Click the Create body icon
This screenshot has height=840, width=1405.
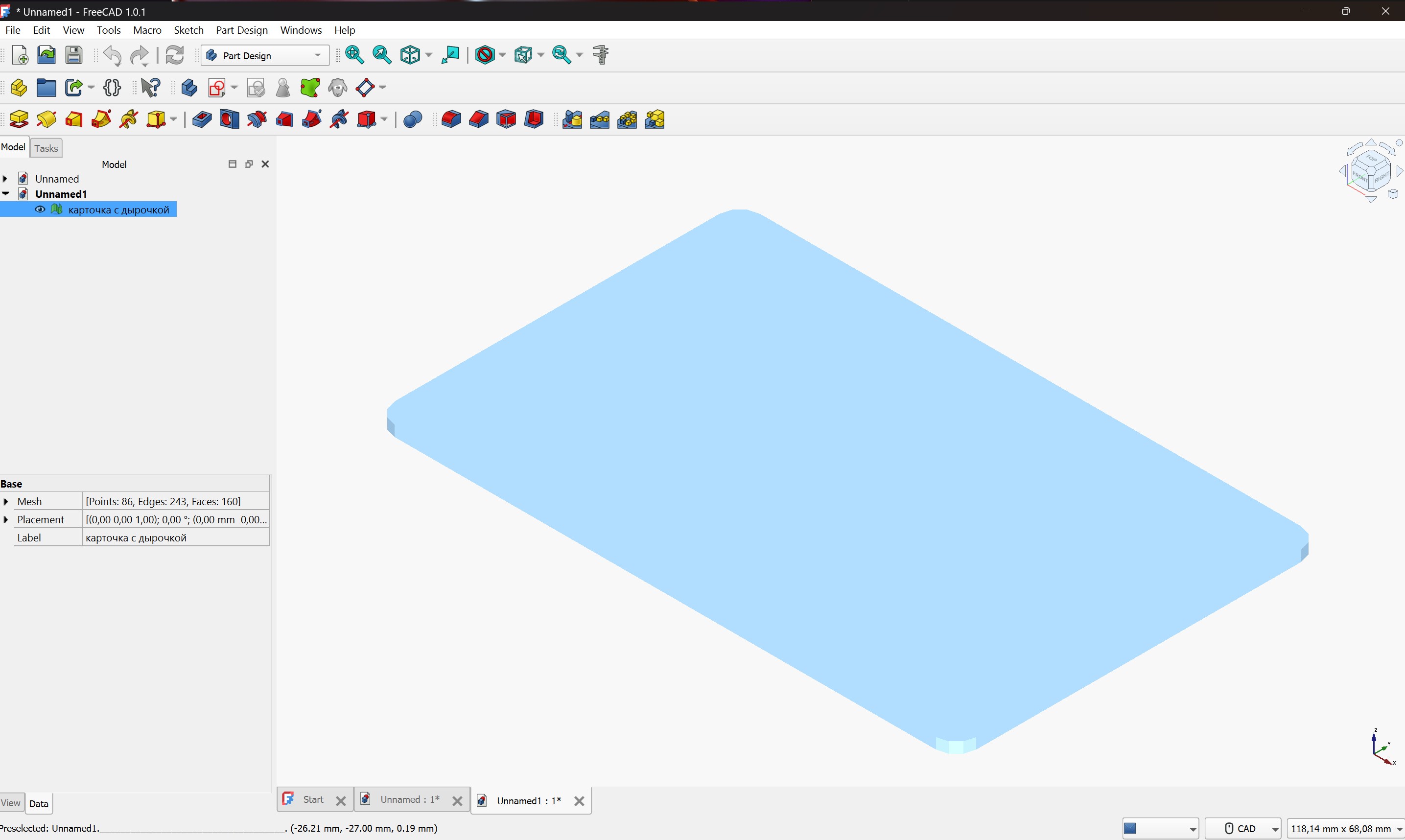point(189,88)
